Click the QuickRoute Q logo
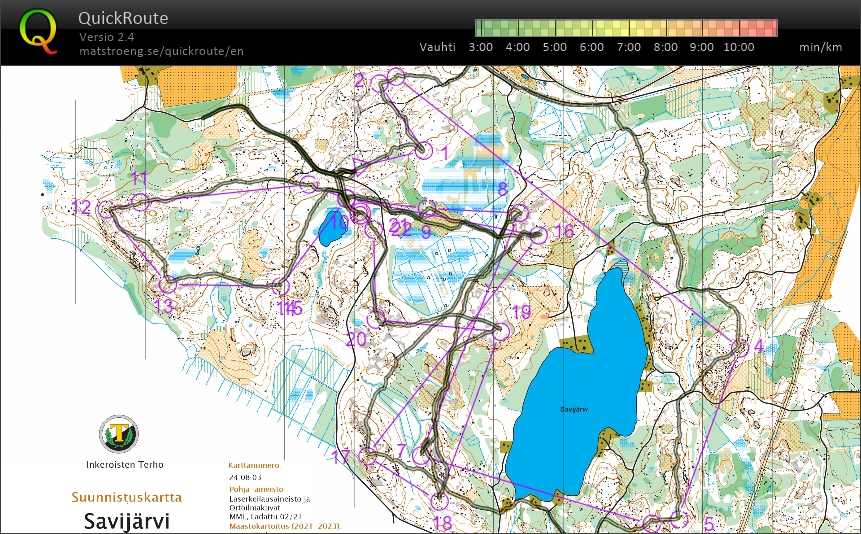861x534 pixels. [x=39, y=30]
